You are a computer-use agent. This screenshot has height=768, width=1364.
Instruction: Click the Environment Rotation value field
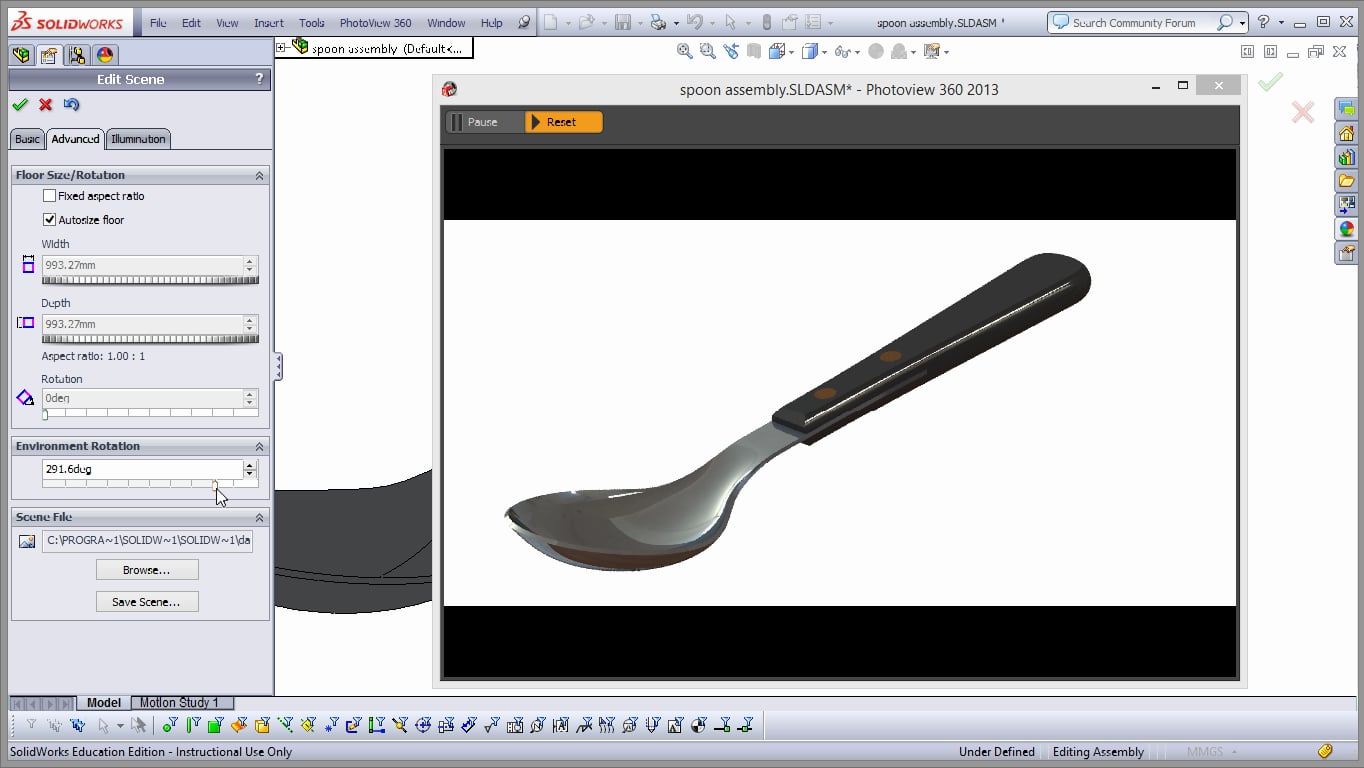[142, 469]
